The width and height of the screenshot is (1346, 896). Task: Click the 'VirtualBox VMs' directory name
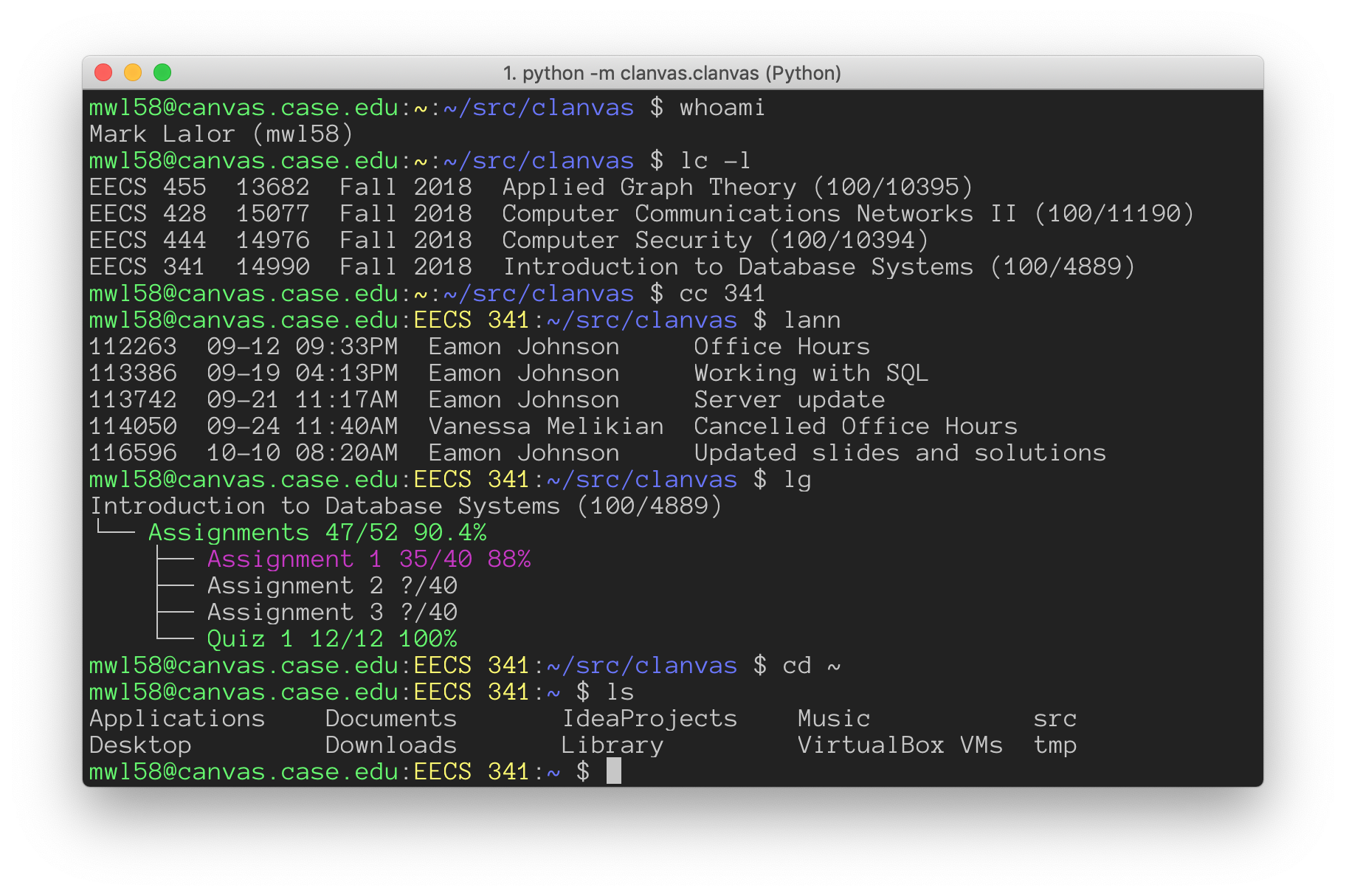coord(900,745)
